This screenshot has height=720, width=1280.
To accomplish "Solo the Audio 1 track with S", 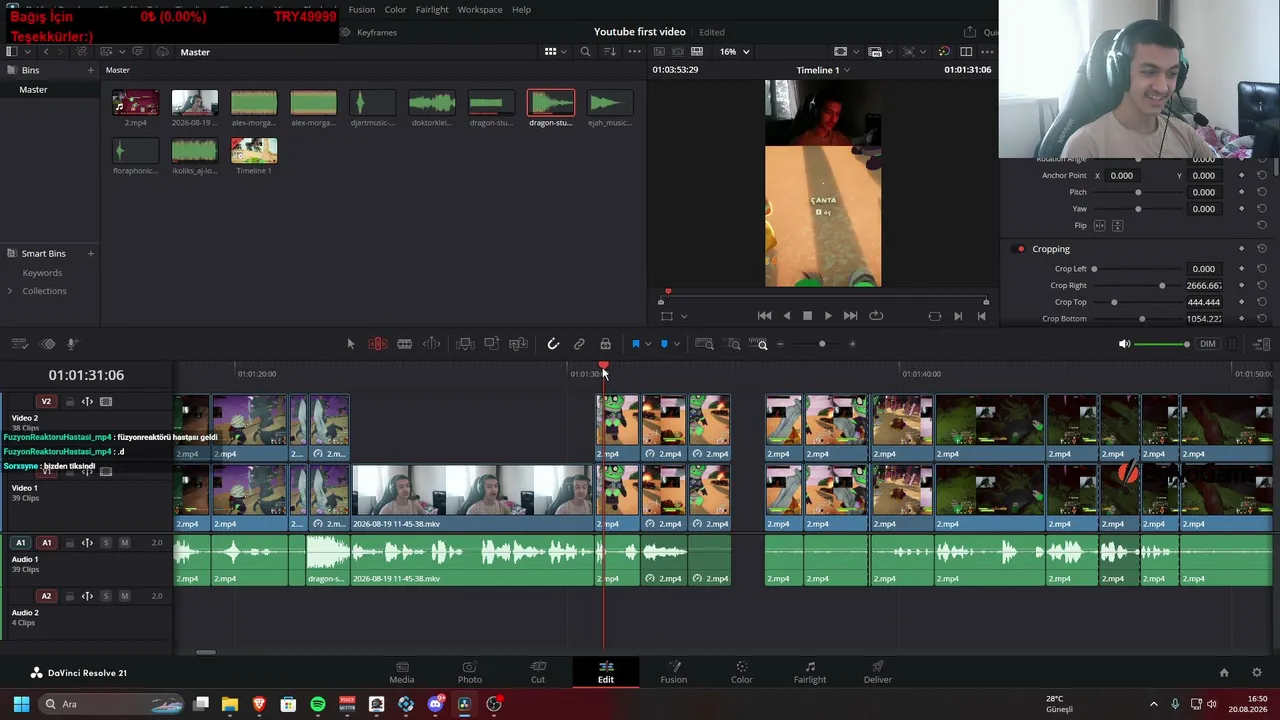I will (x=106, y=543).
